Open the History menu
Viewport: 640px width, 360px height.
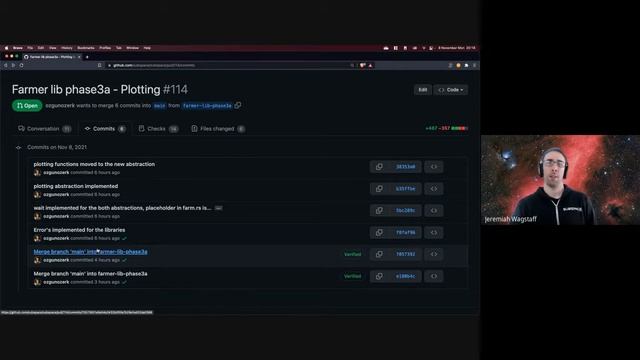[x=67, y=48]
